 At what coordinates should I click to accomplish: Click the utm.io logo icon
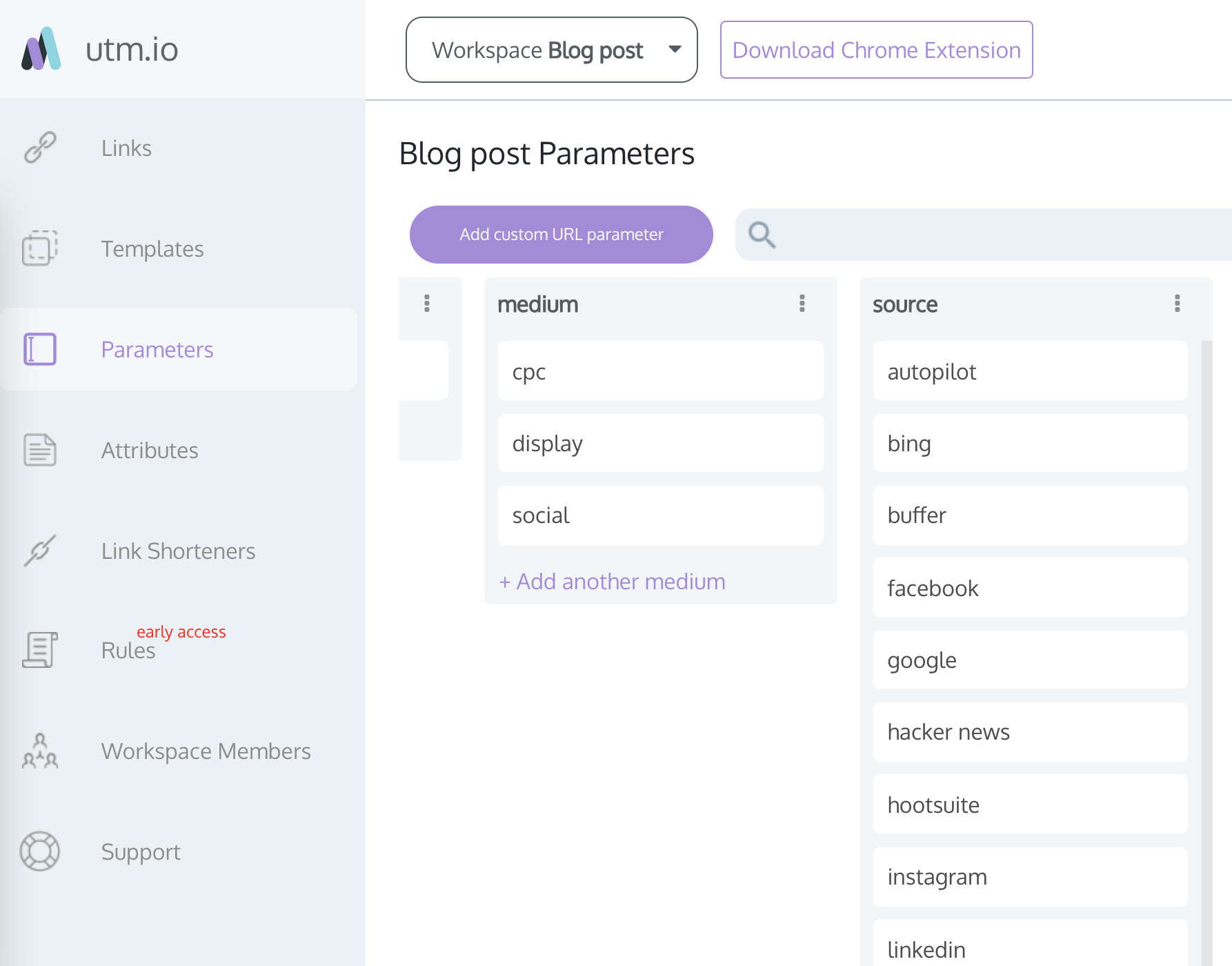(x=41, y=49)
